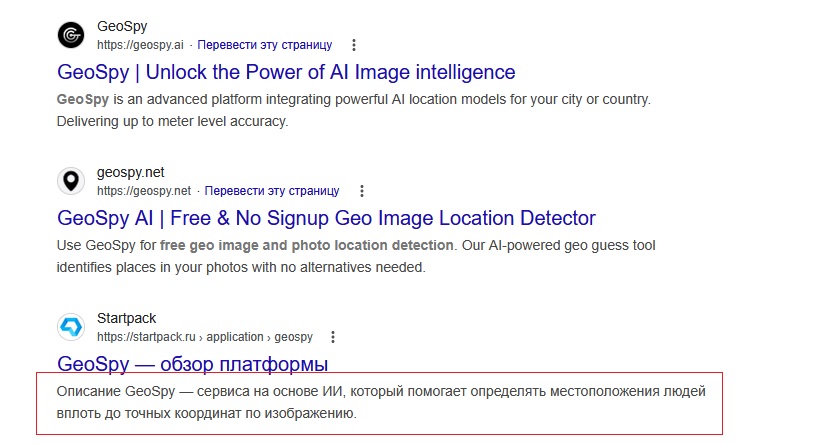The height and width of the screenshot is (444, 833).
Task: Click 'Перевести эту страницу' for geospy.ai
Action: coord(264,45)
